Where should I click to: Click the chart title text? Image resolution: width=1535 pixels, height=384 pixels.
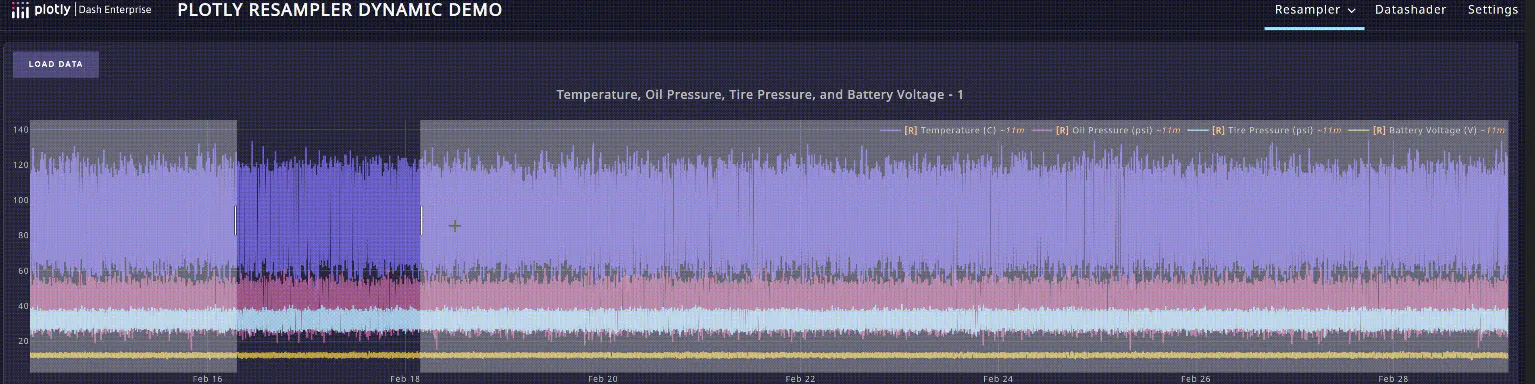pos(760,95)
